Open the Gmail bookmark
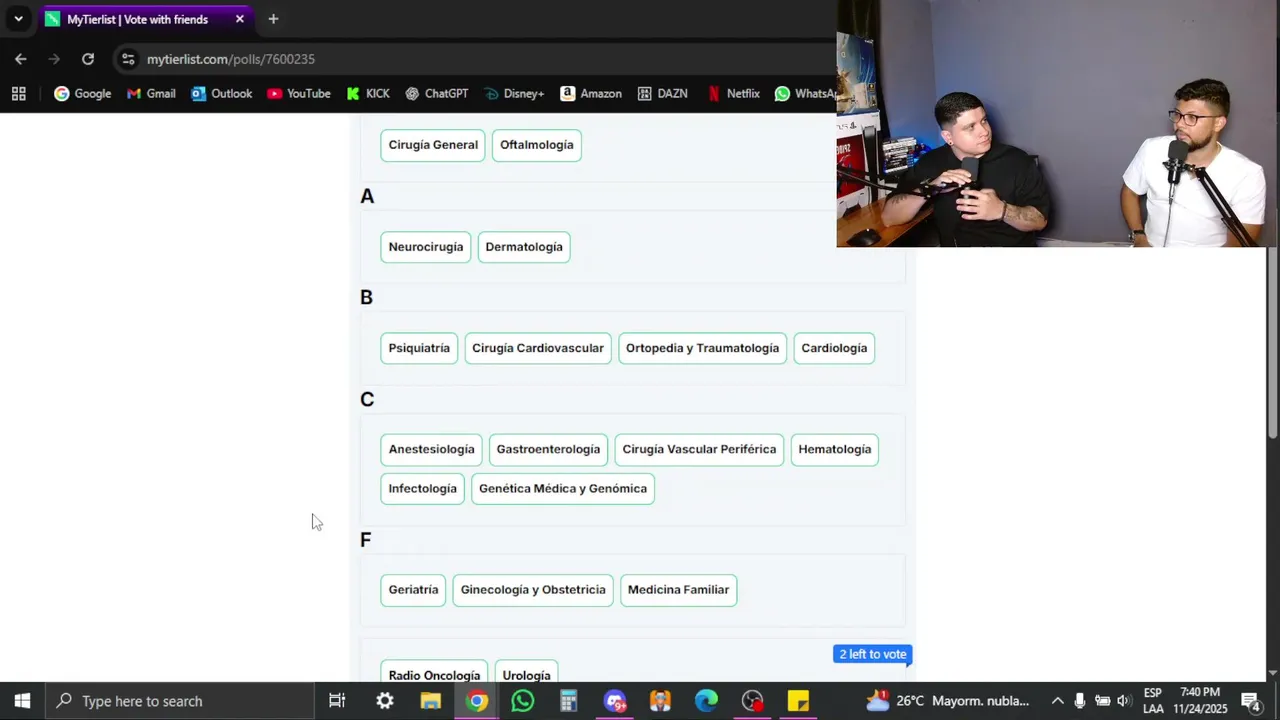Screen dimensions: 1280x720 (x=151, y=93)
